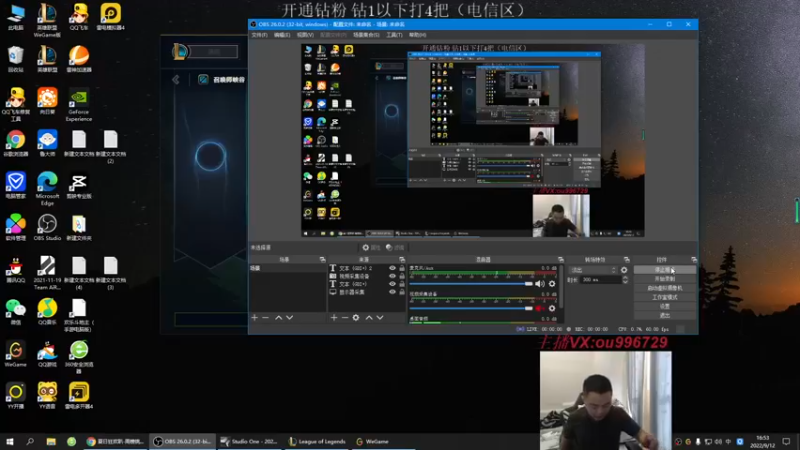This screenshot has width=800, height=450.
Task: Open the Recycle Bin desktop icon
Action: (15, 59)
